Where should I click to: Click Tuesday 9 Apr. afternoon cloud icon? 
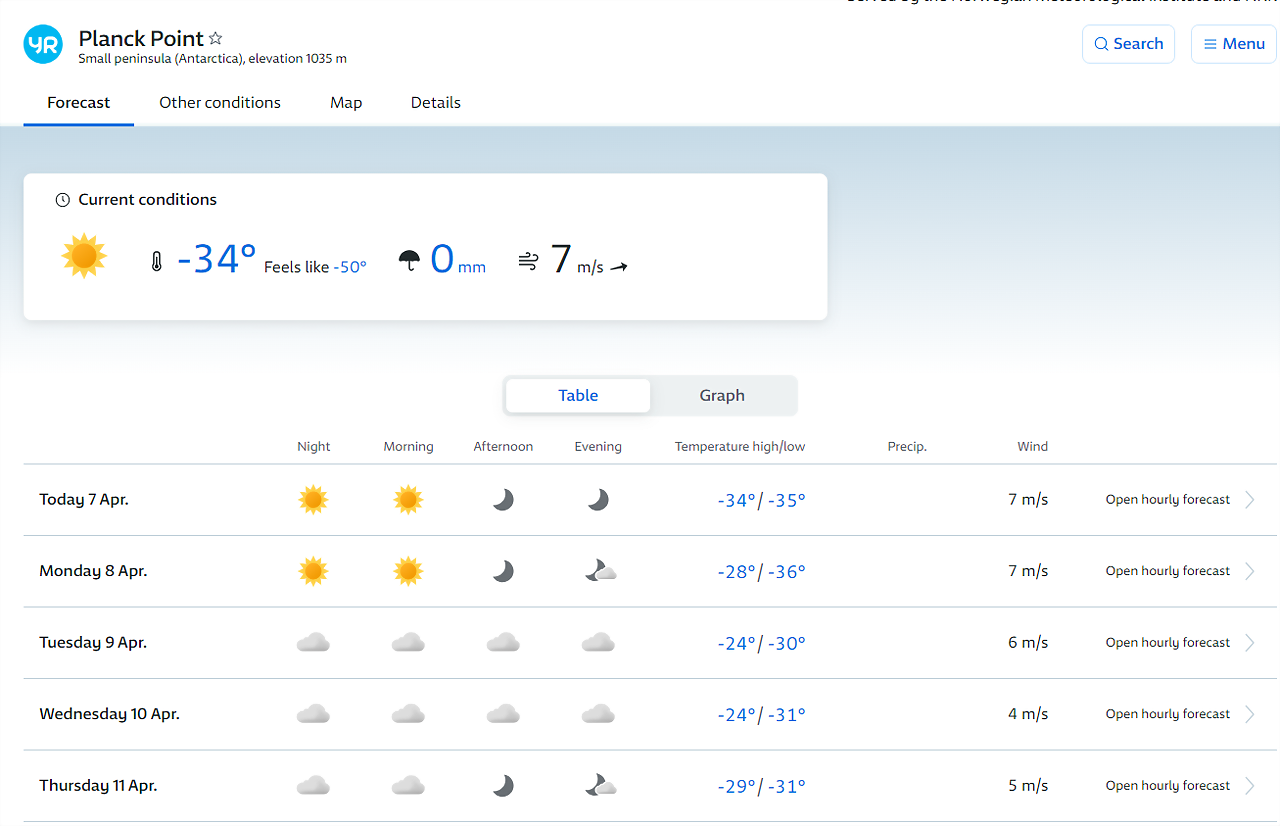coord(503,642)
